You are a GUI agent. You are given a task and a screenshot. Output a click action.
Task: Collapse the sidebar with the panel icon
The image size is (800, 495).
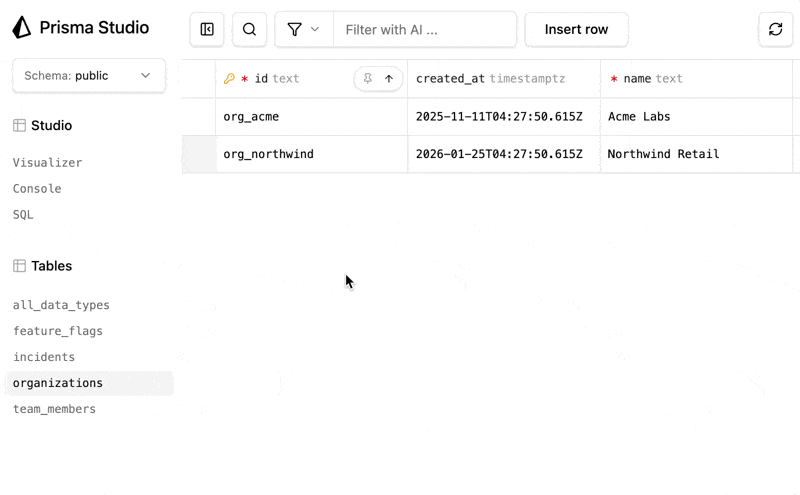click(207, 30)
